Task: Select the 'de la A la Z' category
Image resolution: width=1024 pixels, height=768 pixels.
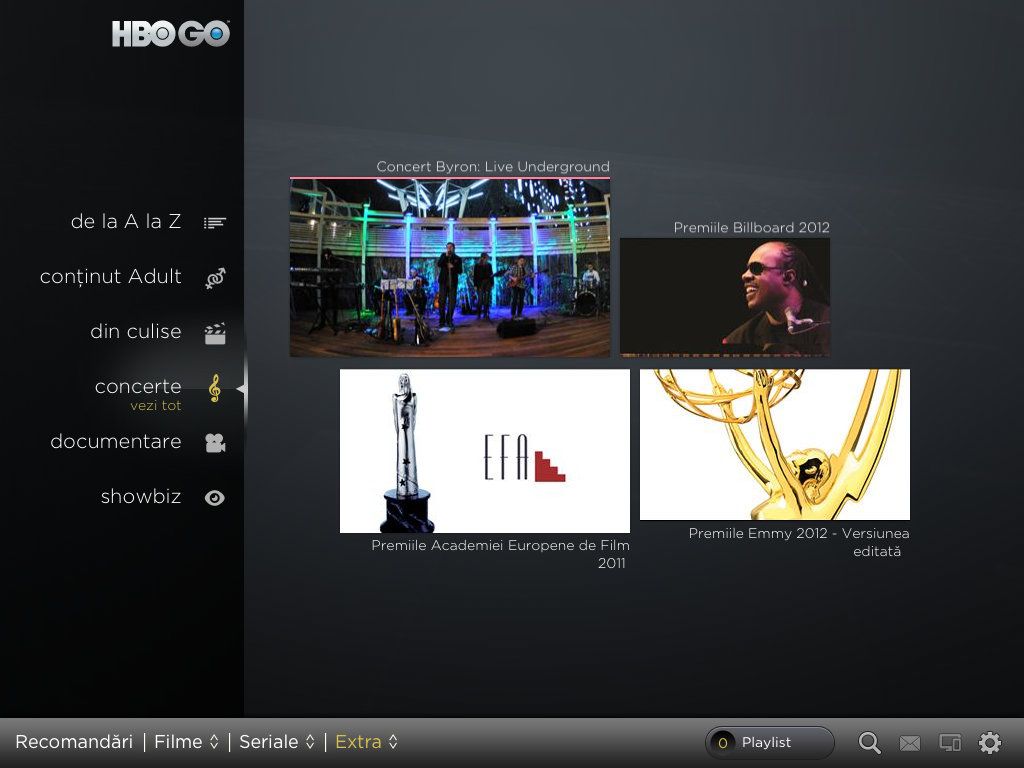Action: 125,221
